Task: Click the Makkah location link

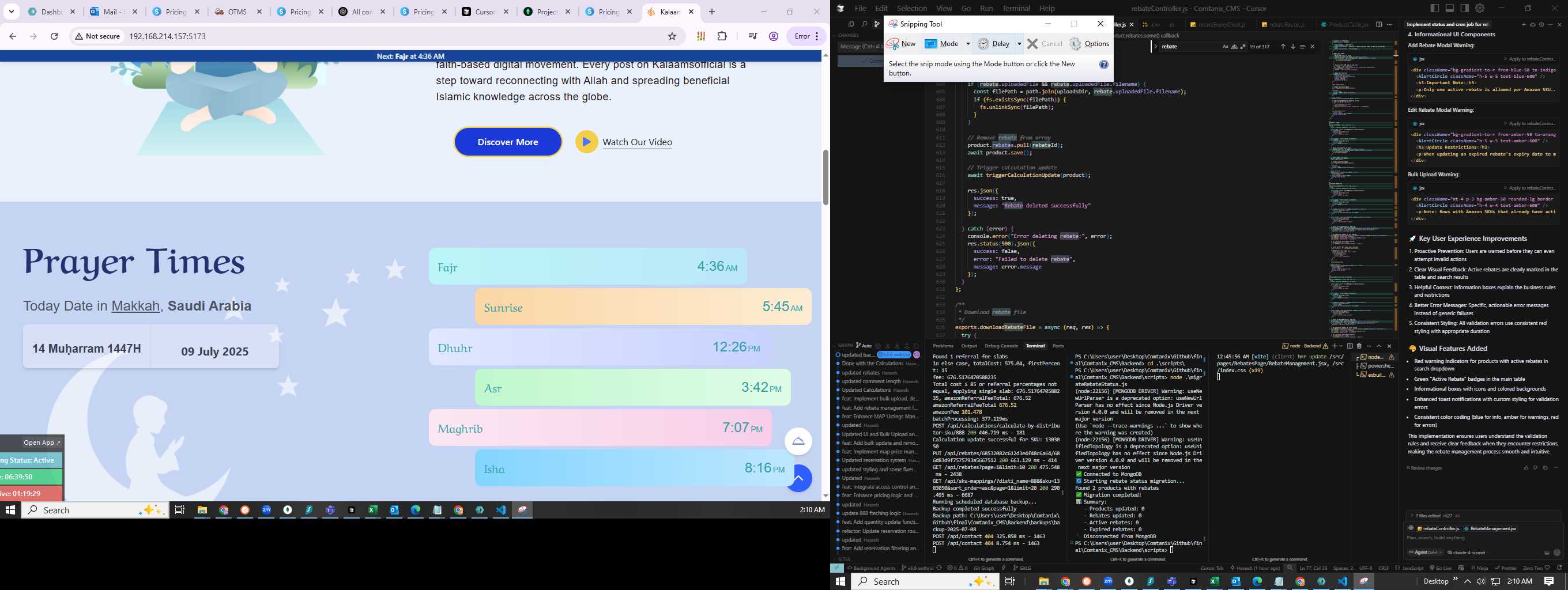Action: (x=135, y=306)
